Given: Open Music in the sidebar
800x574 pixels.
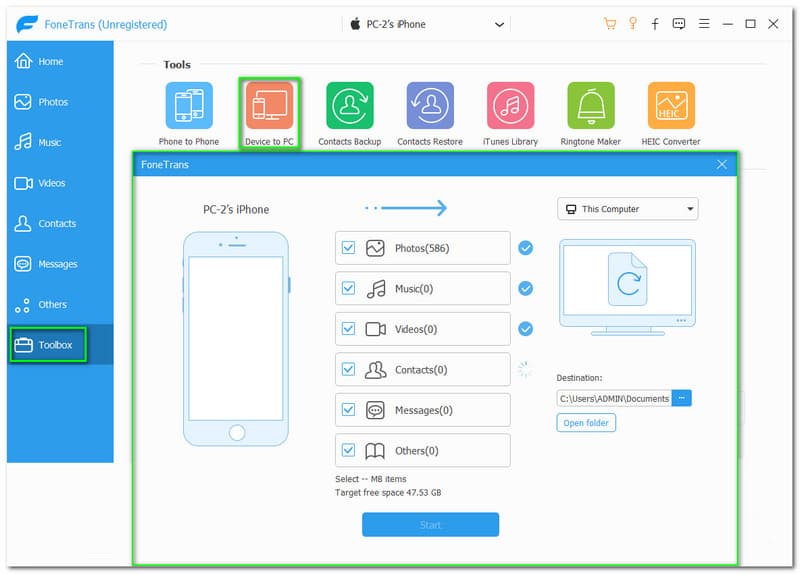Looking at the screenshot, I should click(60, 142).
